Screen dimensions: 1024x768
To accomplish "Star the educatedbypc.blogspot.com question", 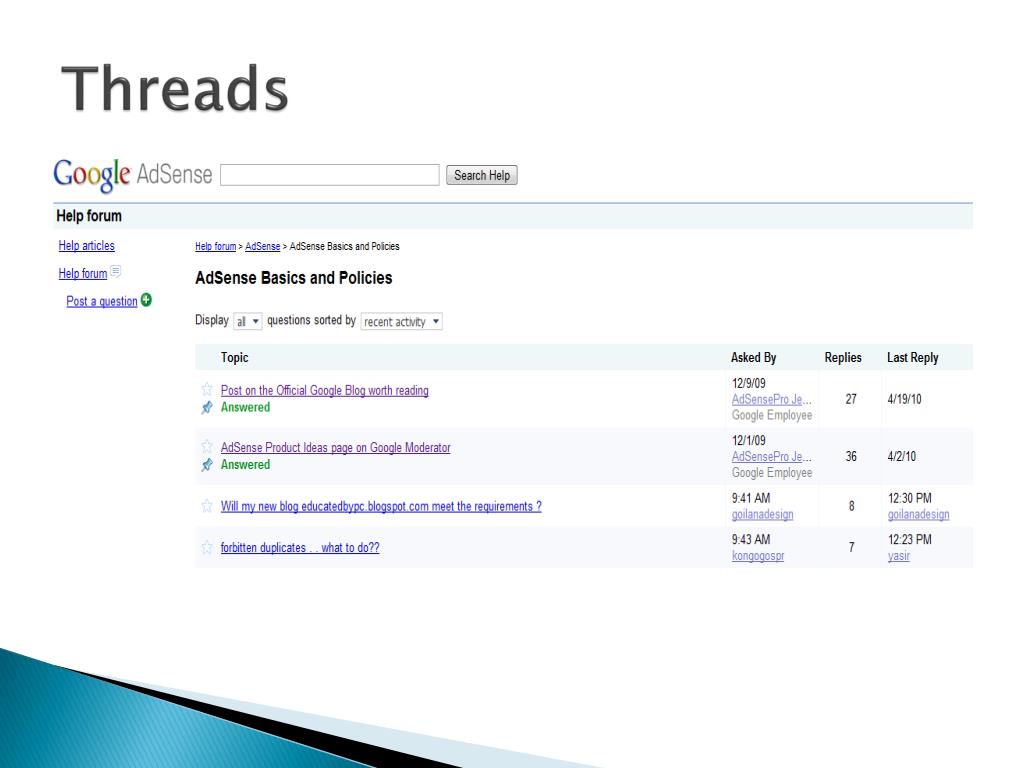I will [x=207, y=506].
